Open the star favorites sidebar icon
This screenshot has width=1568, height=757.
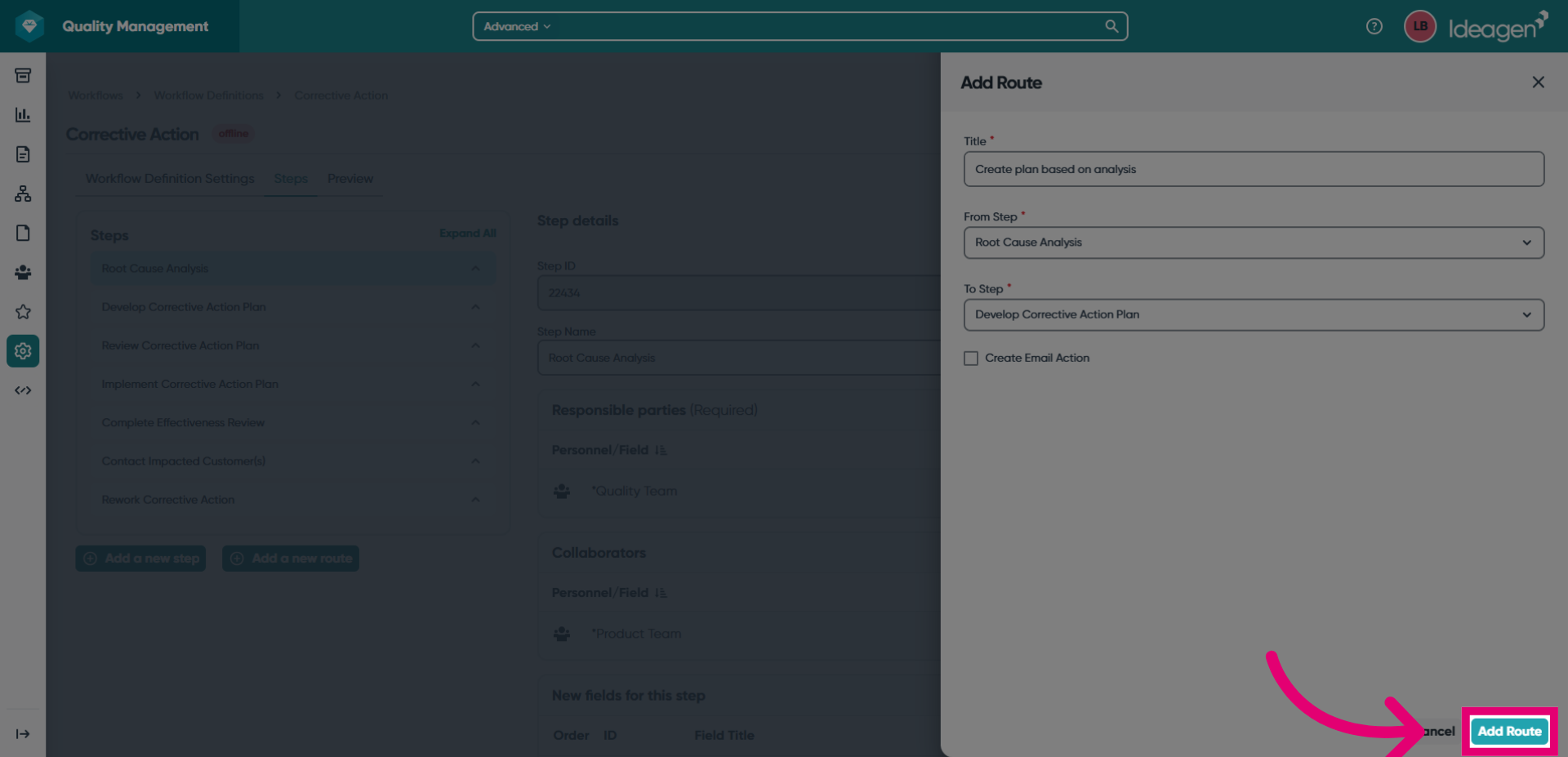click(x=23, y=311)
